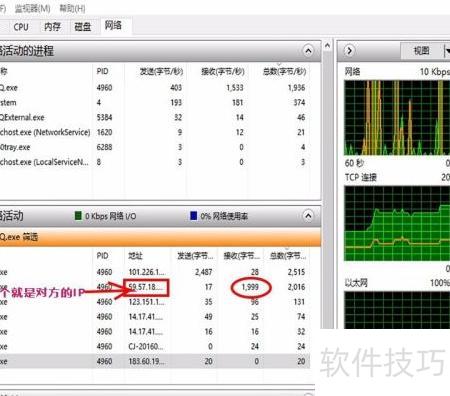Screen dimensions: 450x396
Task: Sort by 总数(字节/秒) column in process list
Action: click(x=284, y=71)
